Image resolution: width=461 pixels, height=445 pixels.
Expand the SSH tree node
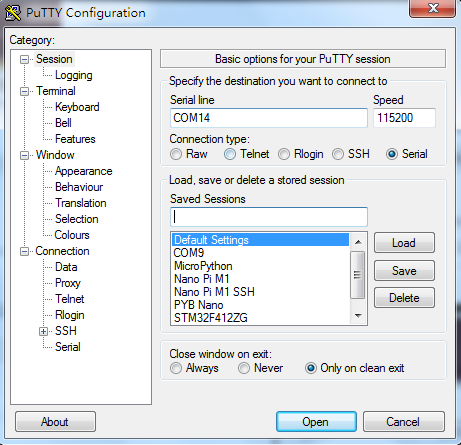[x=43, y=331]
